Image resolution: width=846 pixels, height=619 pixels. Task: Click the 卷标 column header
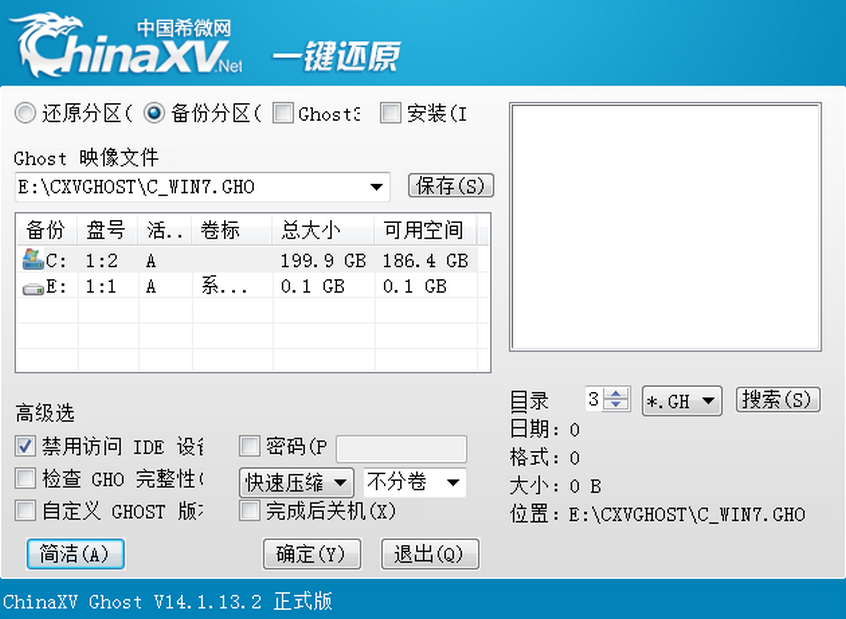point(231,230)
